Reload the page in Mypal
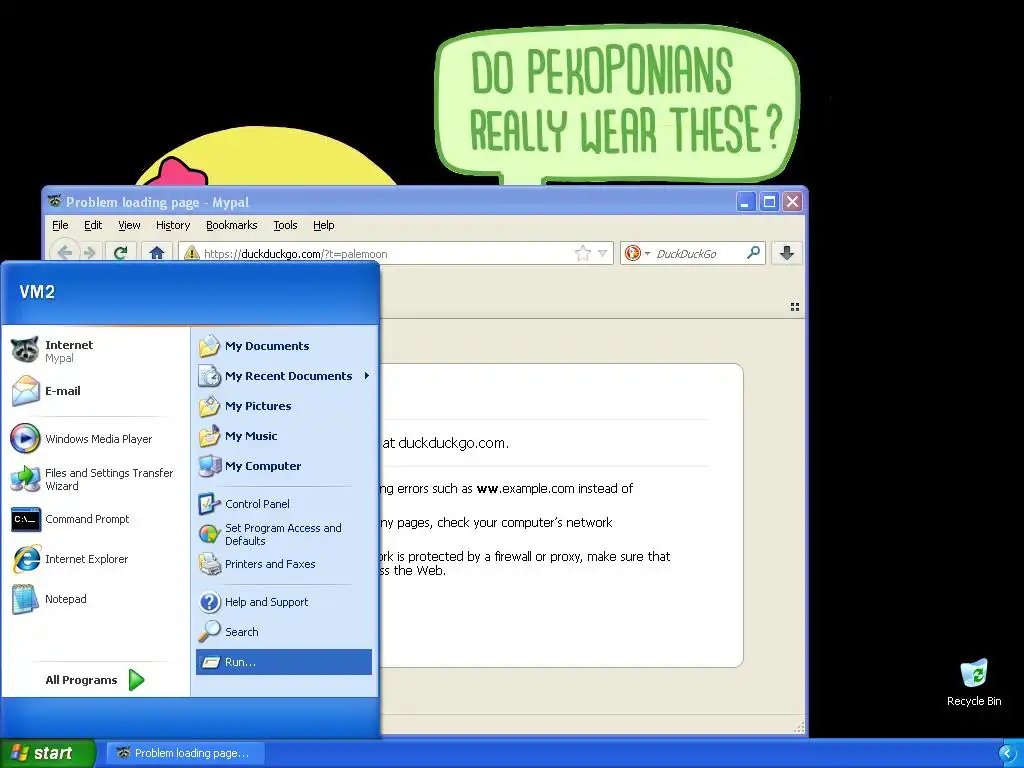The height and width of the screenshot is (768, 1024). [x=120, y=253]
